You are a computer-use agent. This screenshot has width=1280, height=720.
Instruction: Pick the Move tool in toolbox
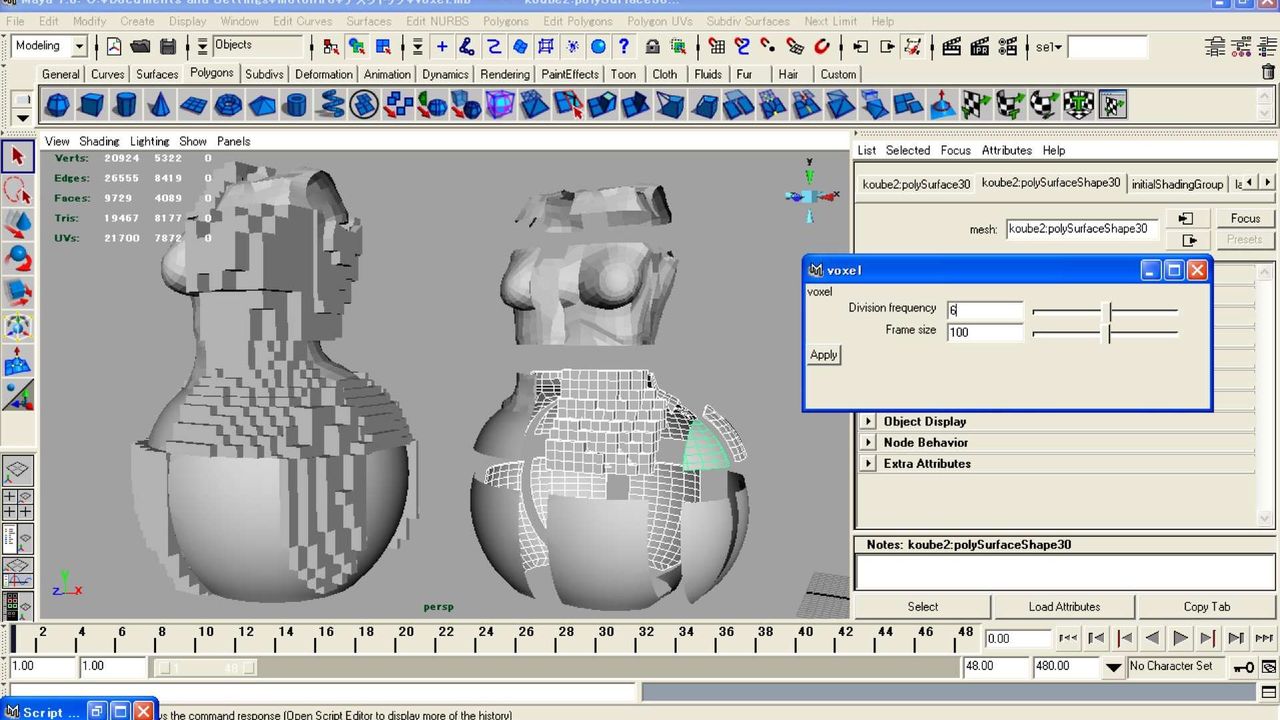click(18, 224)
